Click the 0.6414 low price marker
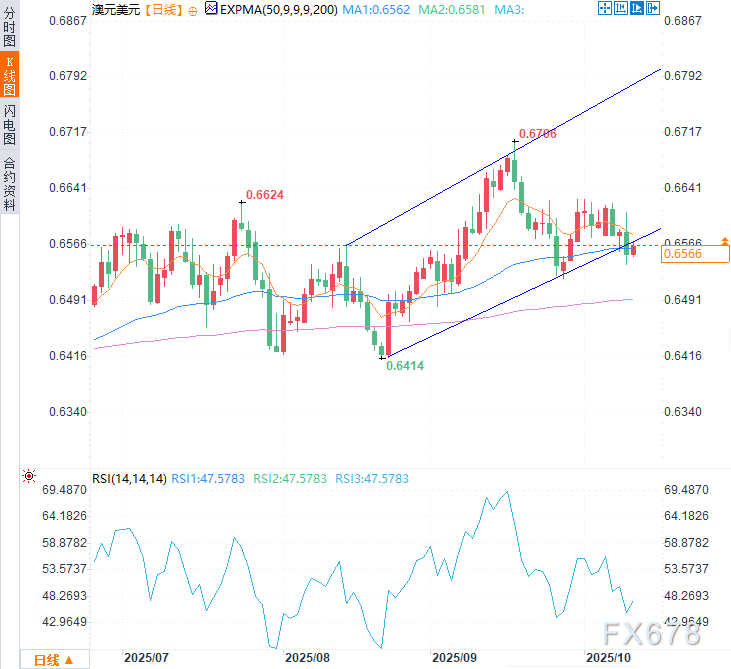 (405, 366)
